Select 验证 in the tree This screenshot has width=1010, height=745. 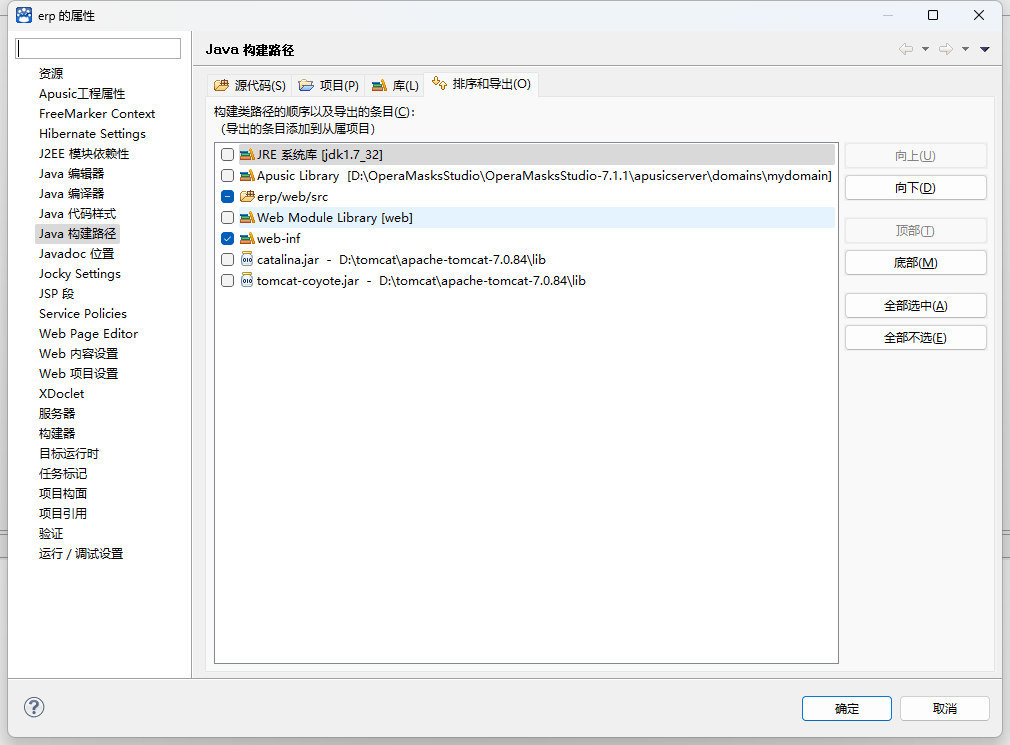(x=51, y=533)
